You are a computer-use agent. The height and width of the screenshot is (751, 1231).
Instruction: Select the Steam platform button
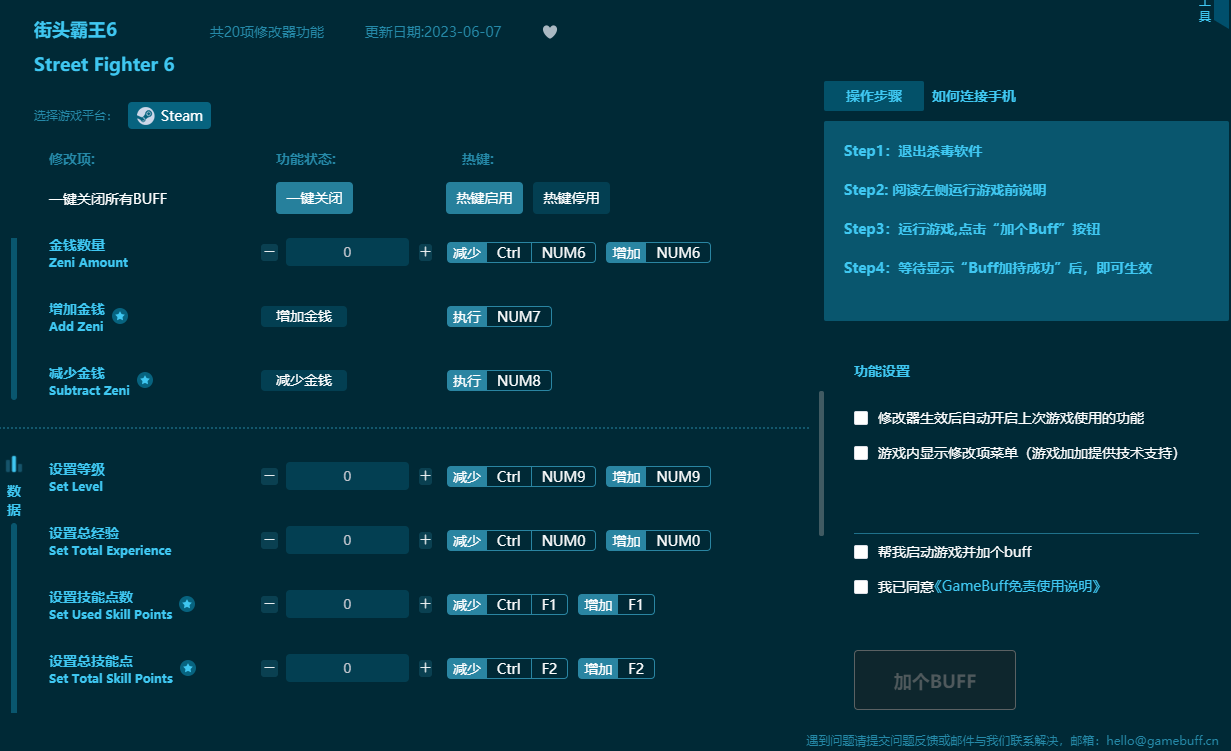click(170, 116)
